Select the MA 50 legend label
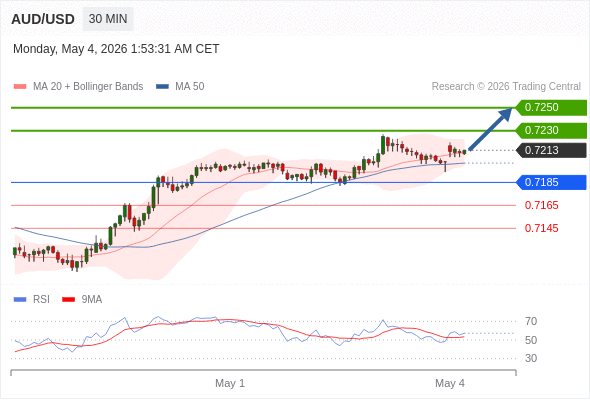The image size is (590, 400). [x=190, y=87]
